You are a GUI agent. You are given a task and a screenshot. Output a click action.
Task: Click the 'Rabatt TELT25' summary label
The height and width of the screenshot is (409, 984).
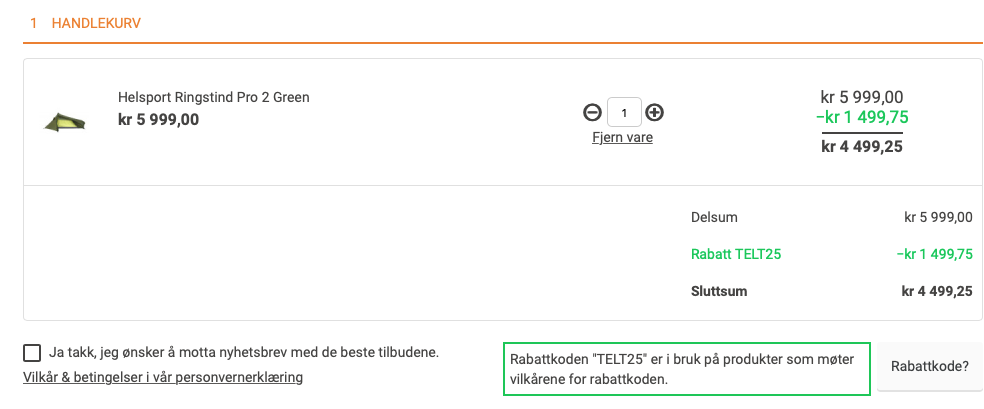coord(735,254)
